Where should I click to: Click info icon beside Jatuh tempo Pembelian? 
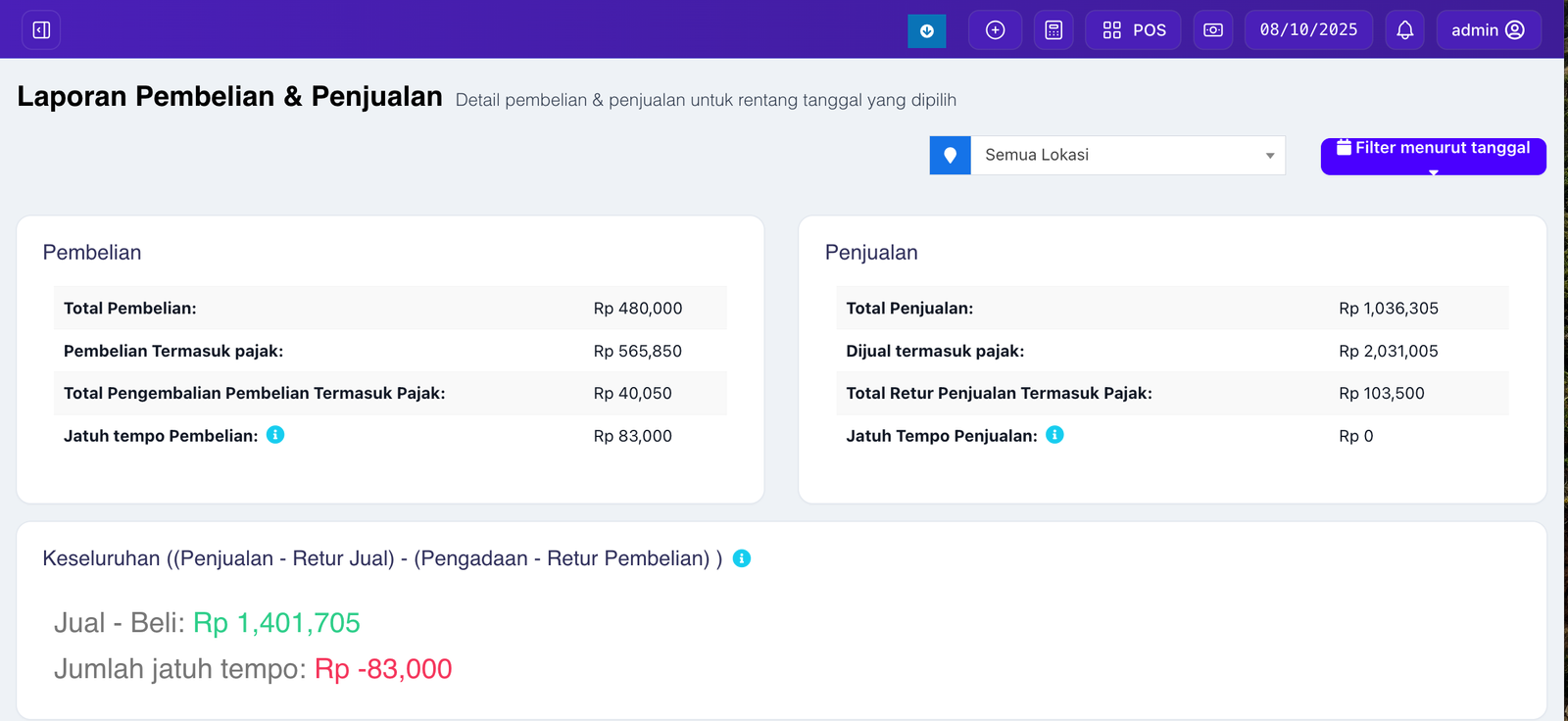(x=275, y=435)
